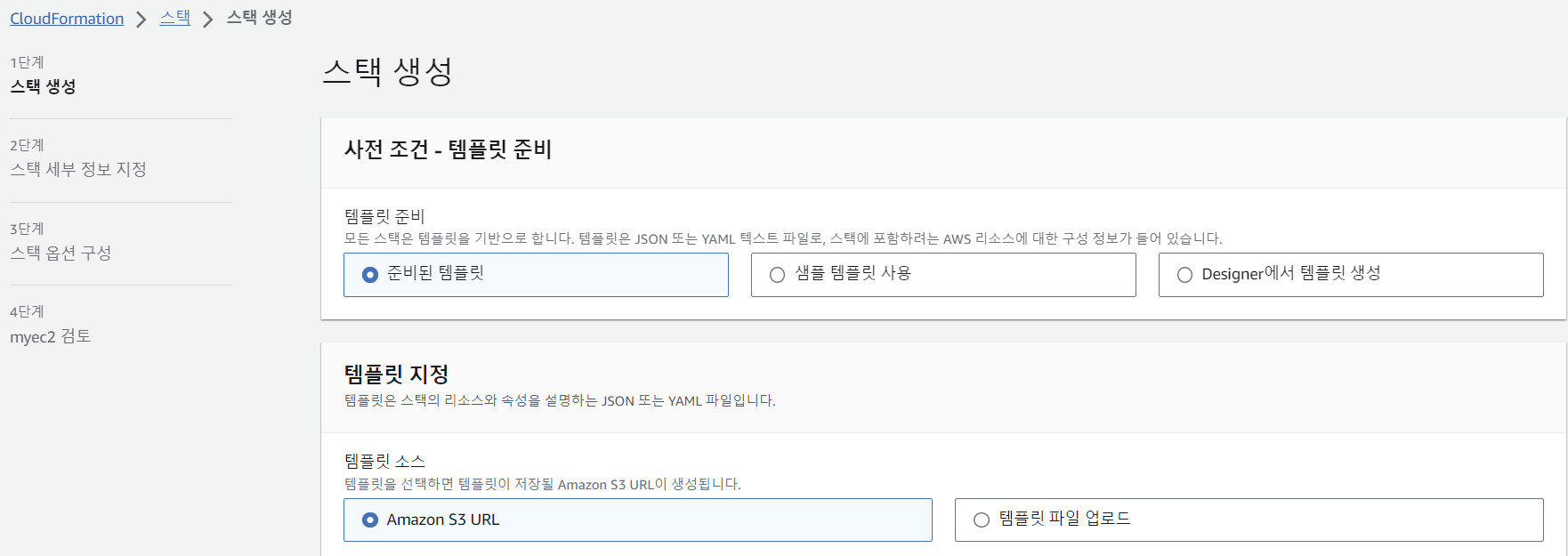Select the 준비된 템플릿 radio option
Viewport: 1568px width, 556px height.
(536, 275)
